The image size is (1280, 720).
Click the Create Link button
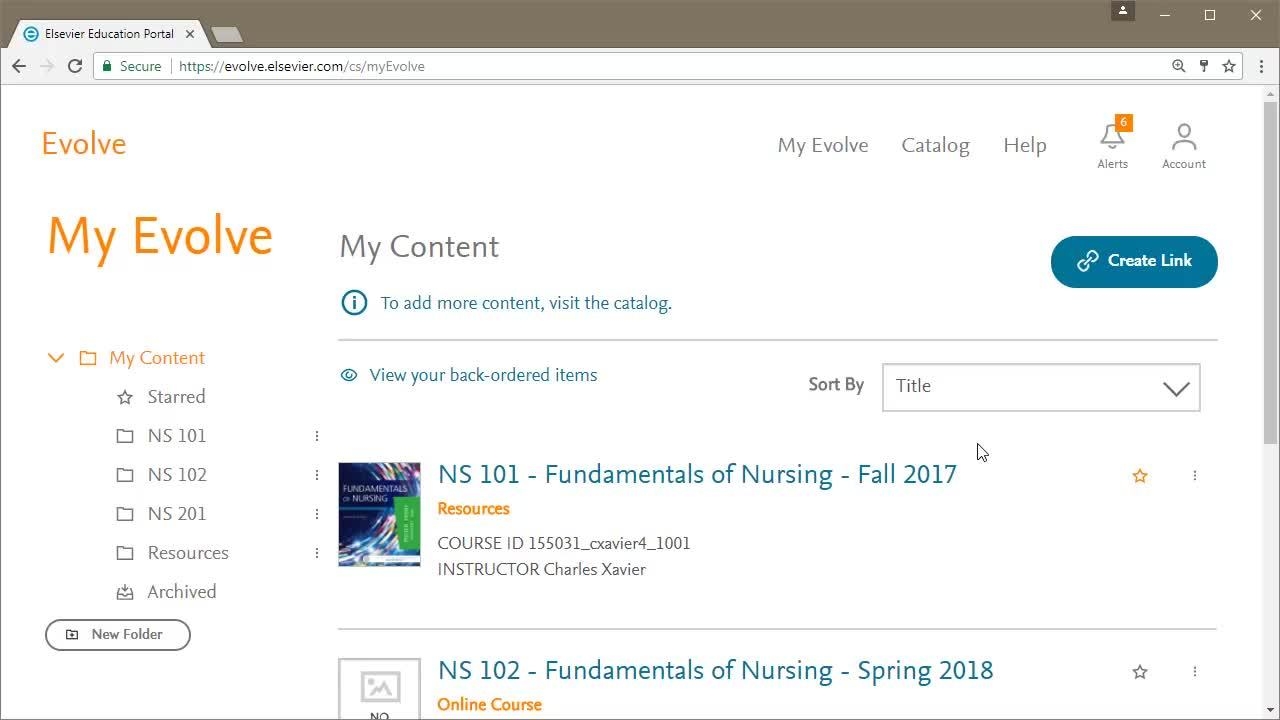(x=1134, y=261)
